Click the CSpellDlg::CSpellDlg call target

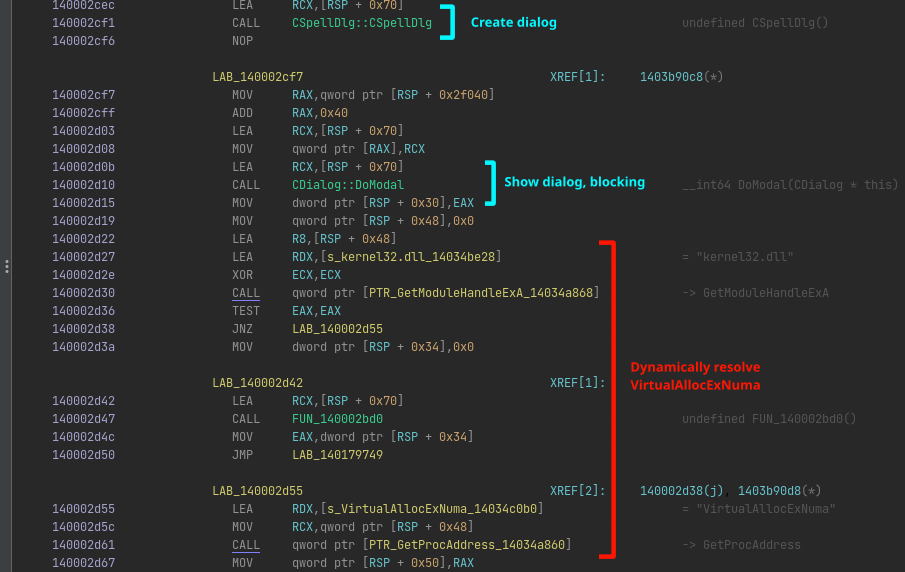click(362, 23)
